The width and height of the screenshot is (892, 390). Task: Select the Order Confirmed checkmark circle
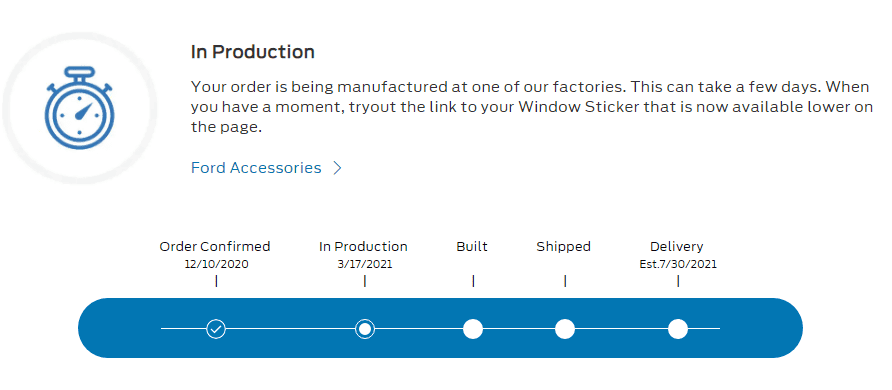pos(216,329)
